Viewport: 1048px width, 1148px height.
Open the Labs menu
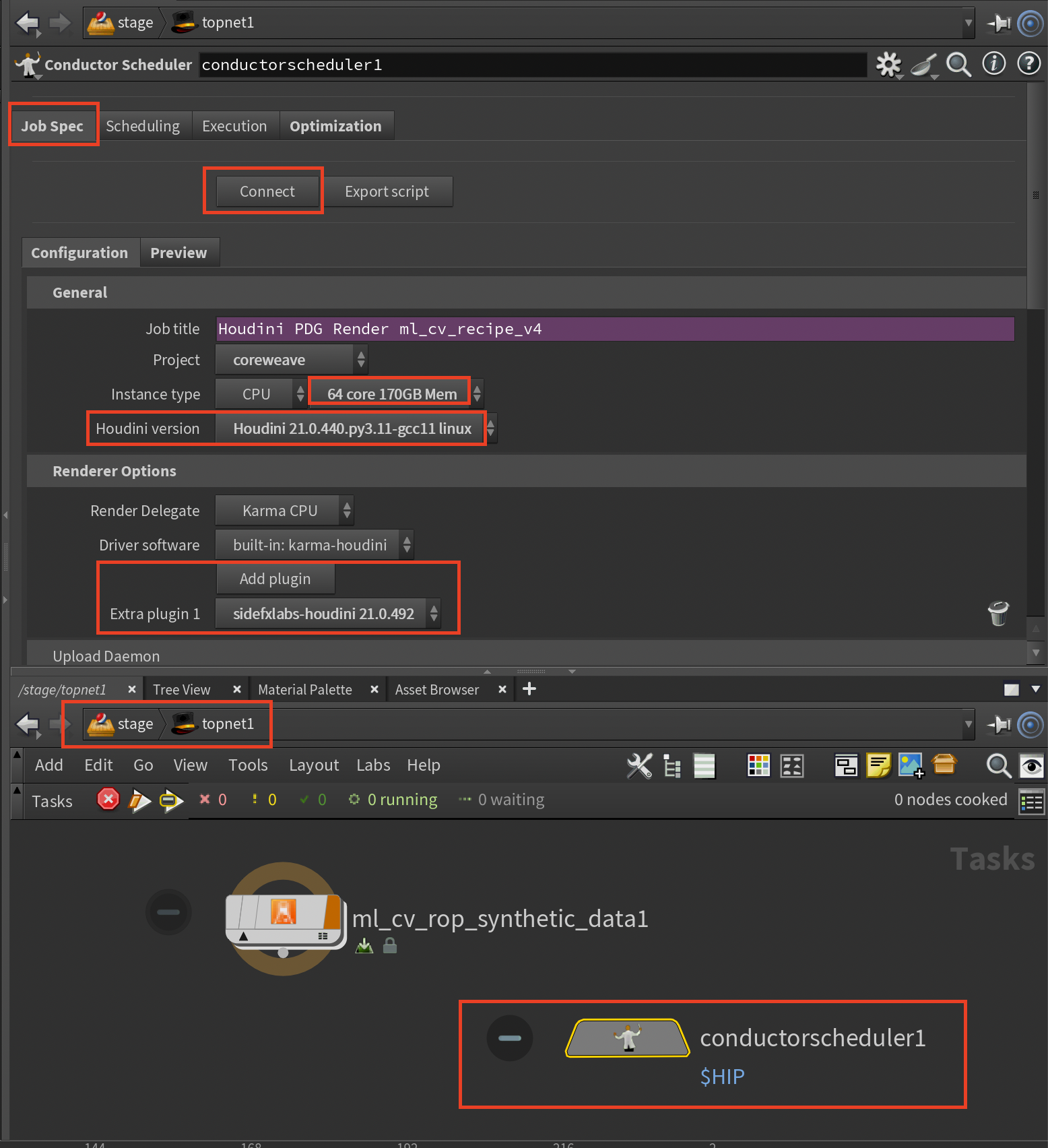tap(373, 765)
